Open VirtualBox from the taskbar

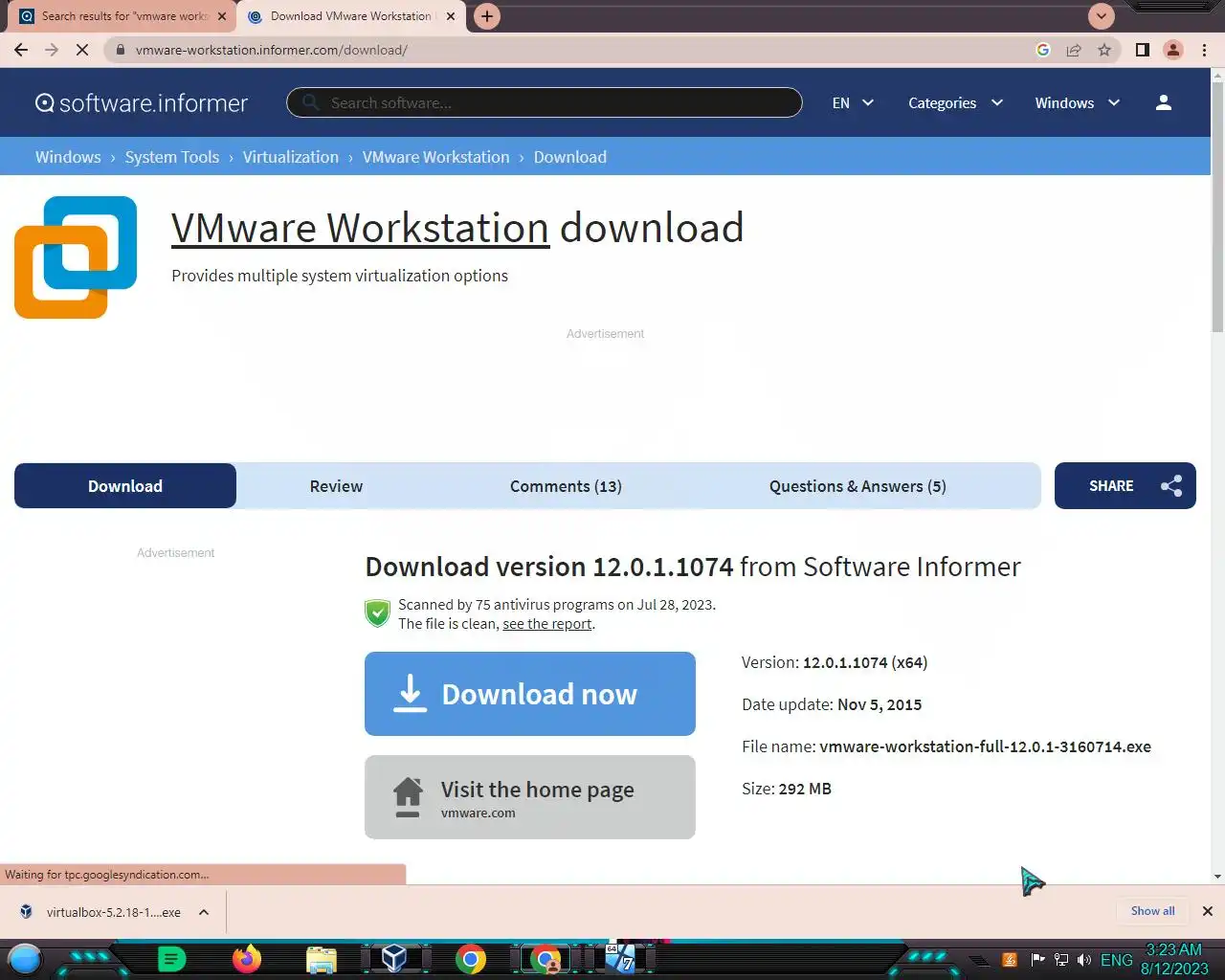[x=394, y=958]
